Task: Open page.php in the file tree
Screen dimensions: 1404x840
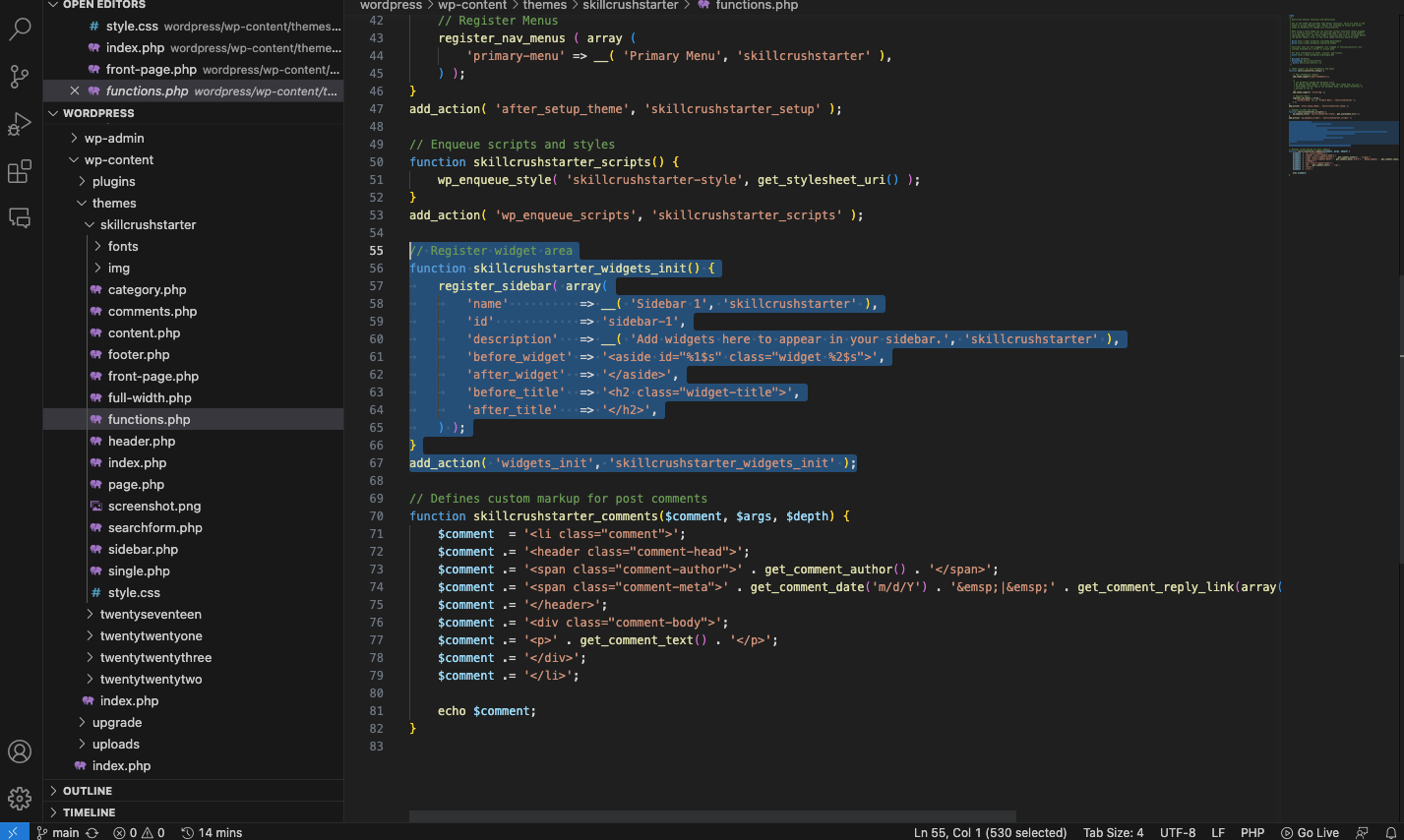Action: pos(193,485)
